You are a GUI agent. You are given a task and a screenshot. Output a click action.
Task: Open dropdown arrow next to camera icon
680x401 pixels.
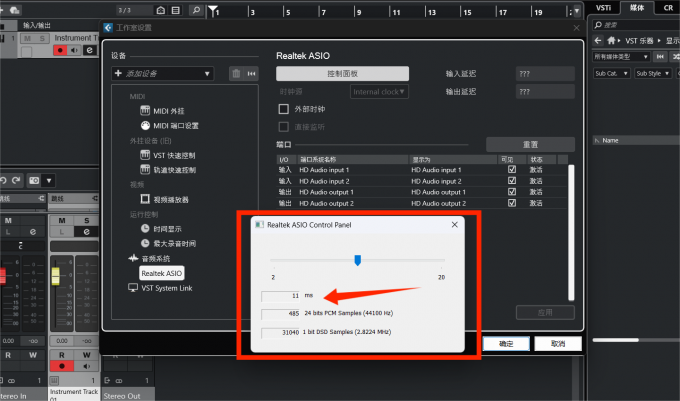[49, 180]
